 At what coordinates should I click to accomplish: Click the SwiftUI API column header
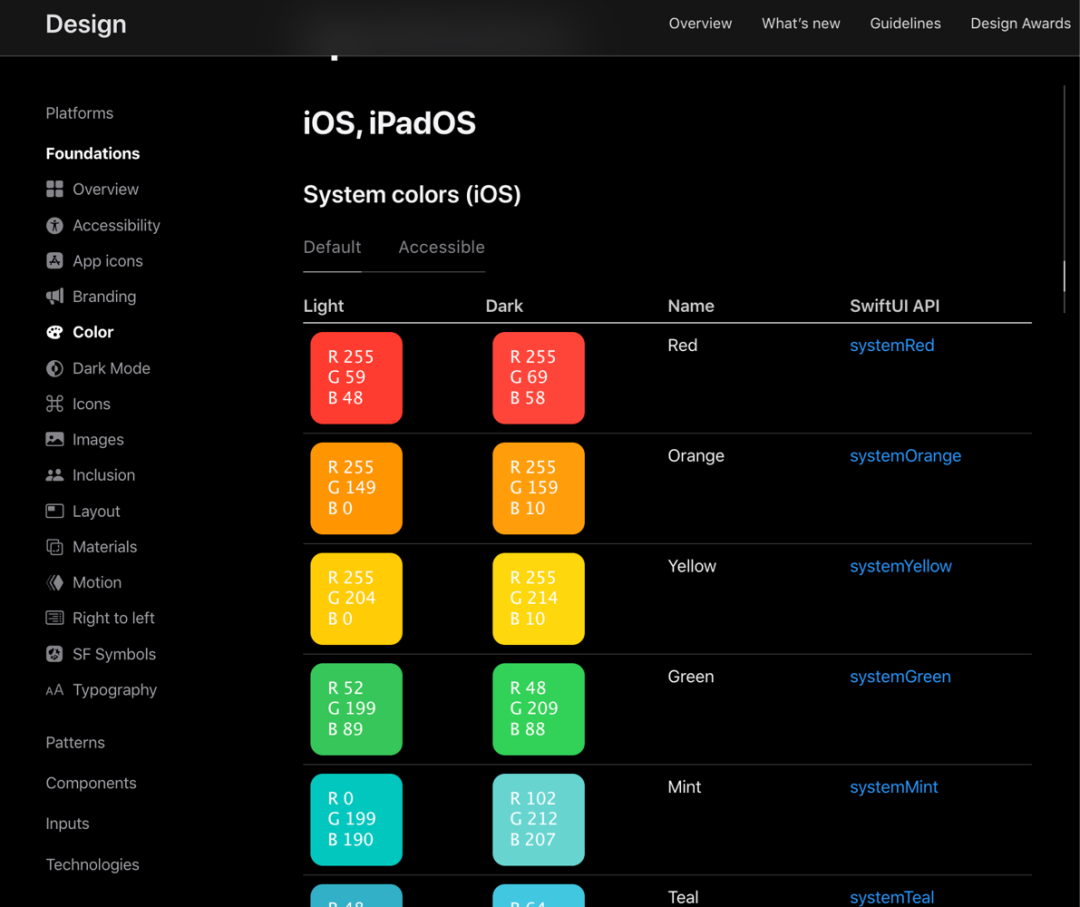coord(895,306)
